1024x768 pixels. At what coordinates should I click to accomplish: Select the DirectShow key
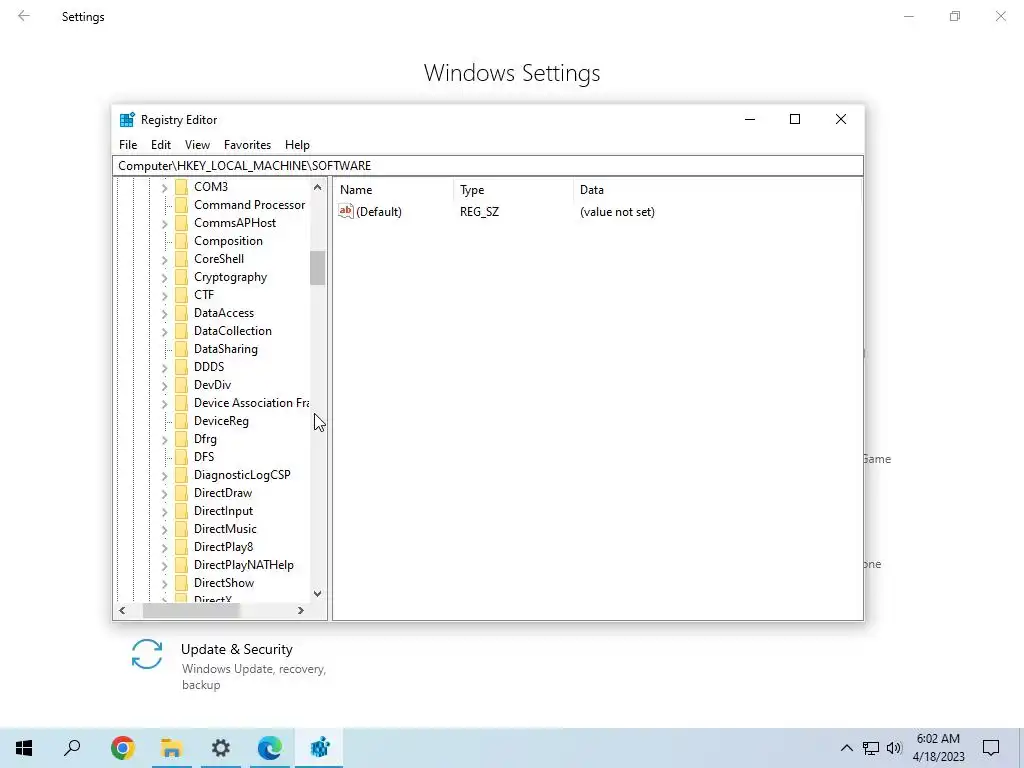pos(224,583)
